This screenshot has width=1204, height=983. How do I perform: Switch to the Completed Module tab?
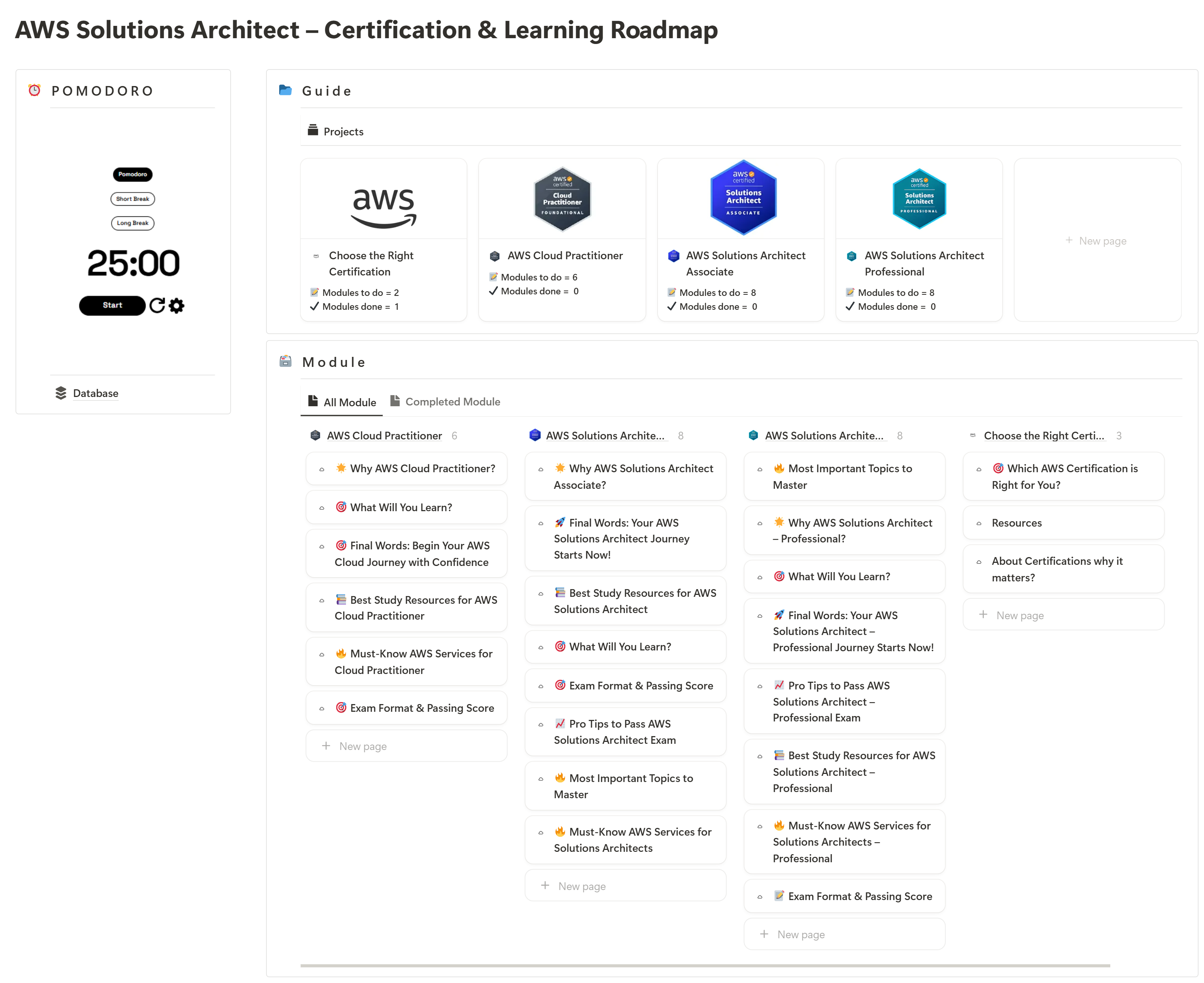[x=445, y=402]
